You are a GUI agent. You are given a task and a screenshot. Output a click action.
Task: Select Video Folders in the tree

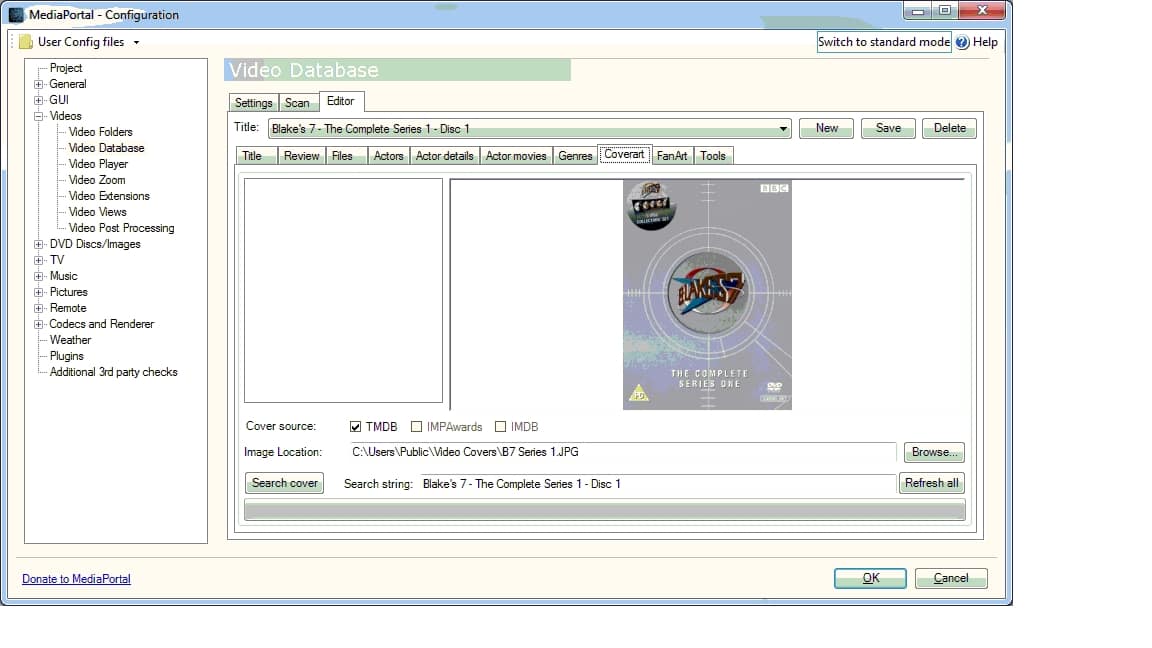tap(101, 132)
